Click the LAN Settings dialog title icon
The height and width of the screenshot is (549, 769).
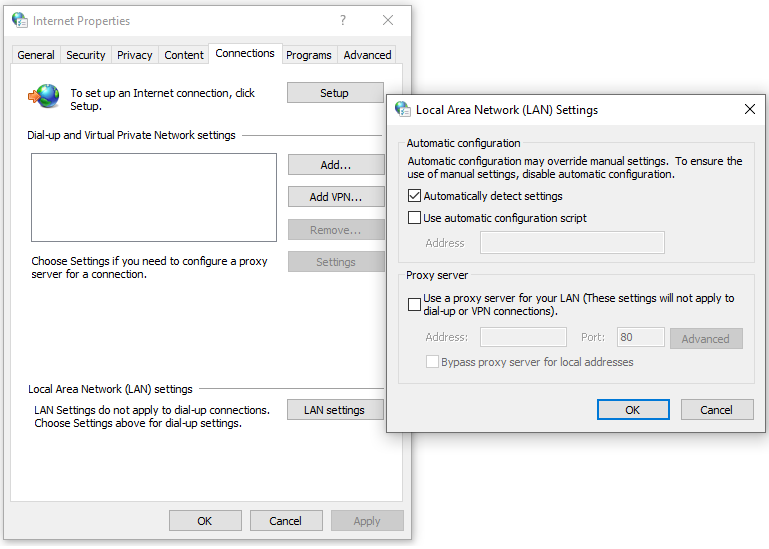403,109
